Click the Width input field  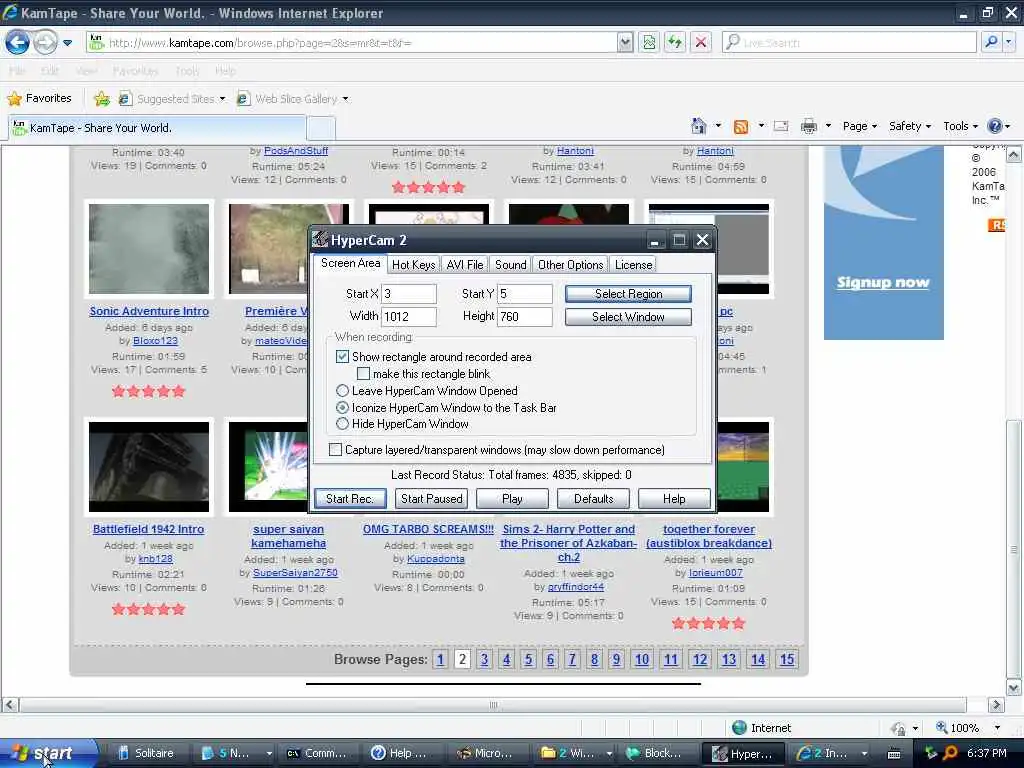(409, 317)
